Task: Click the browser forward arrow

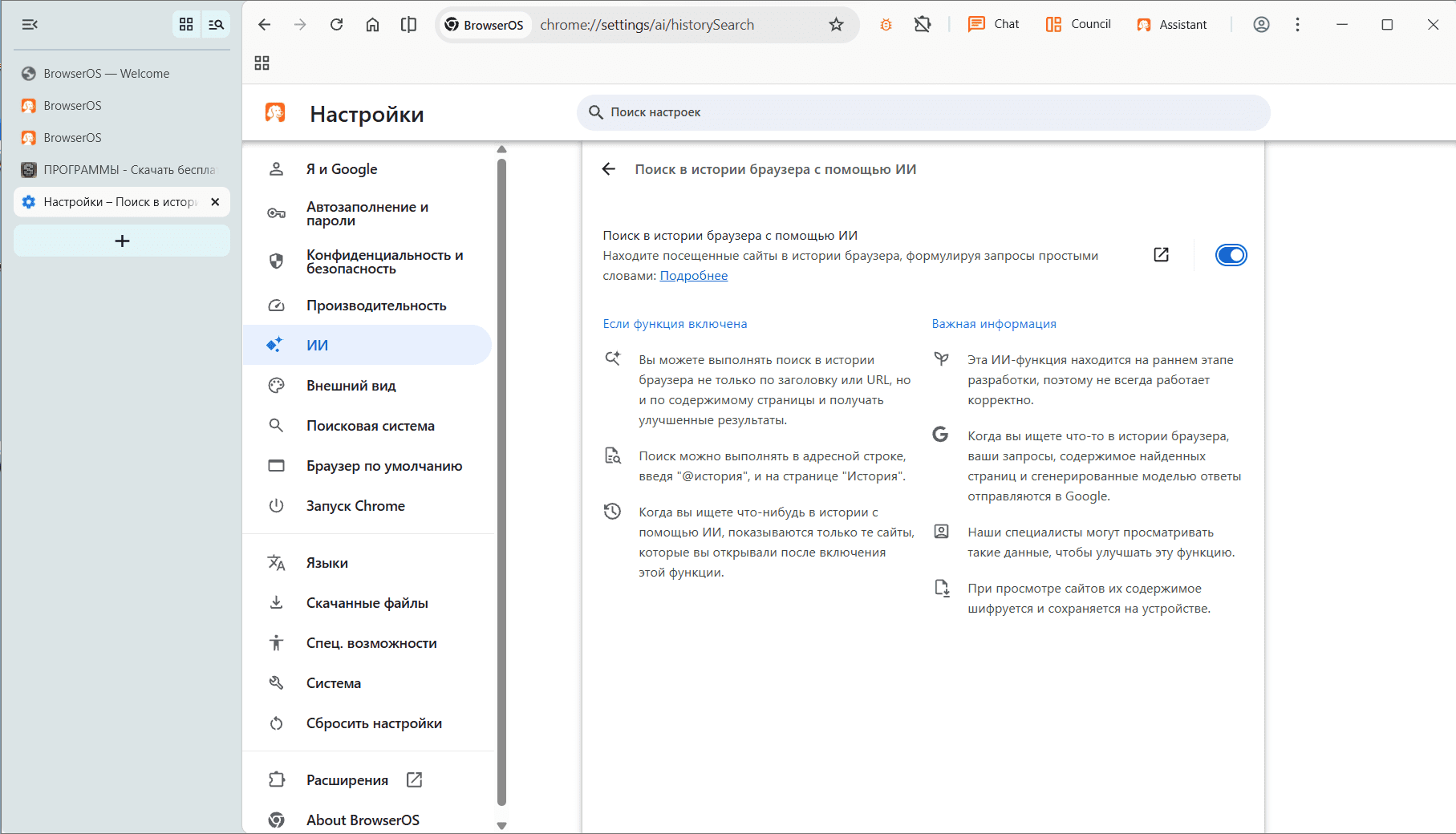Action: 300,25
